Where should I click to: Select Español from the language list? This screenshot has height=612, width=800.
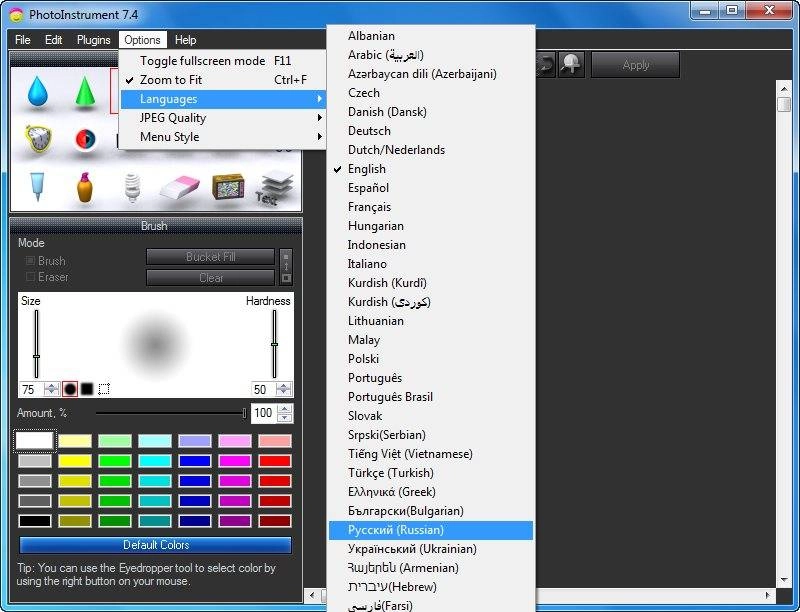coord(431,188)
